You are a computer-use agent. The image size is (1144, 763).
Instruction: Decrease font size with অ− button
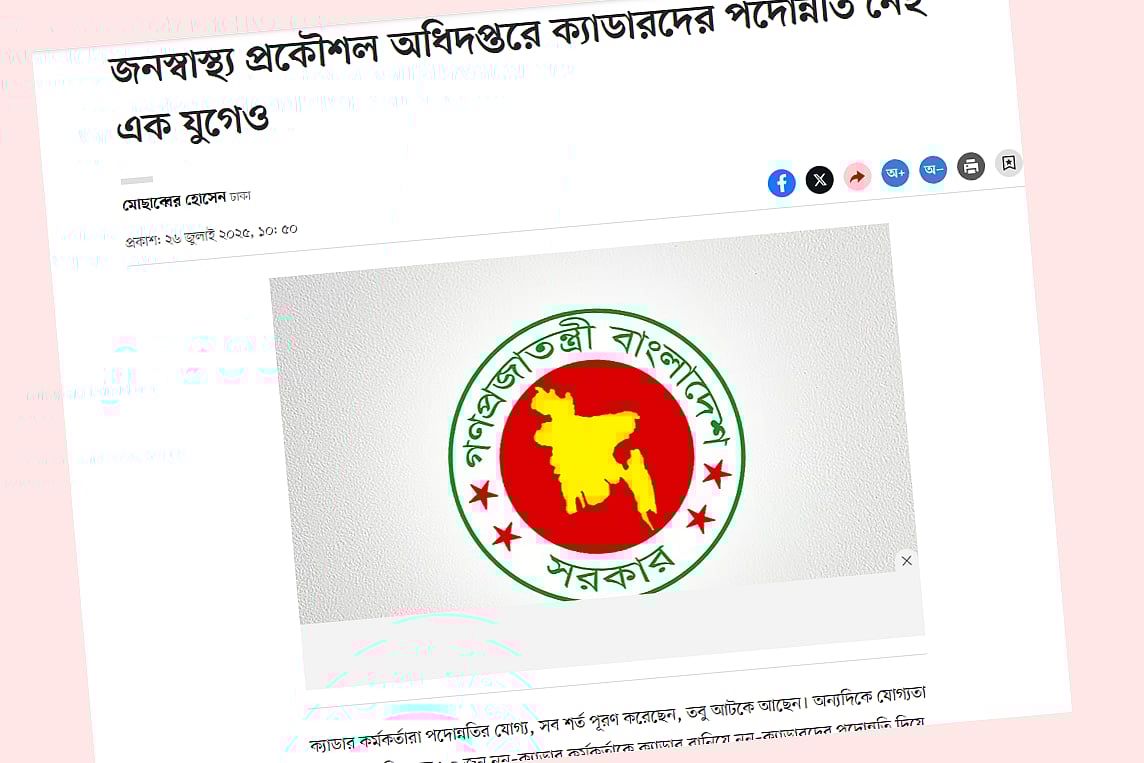tap(933, 170)
